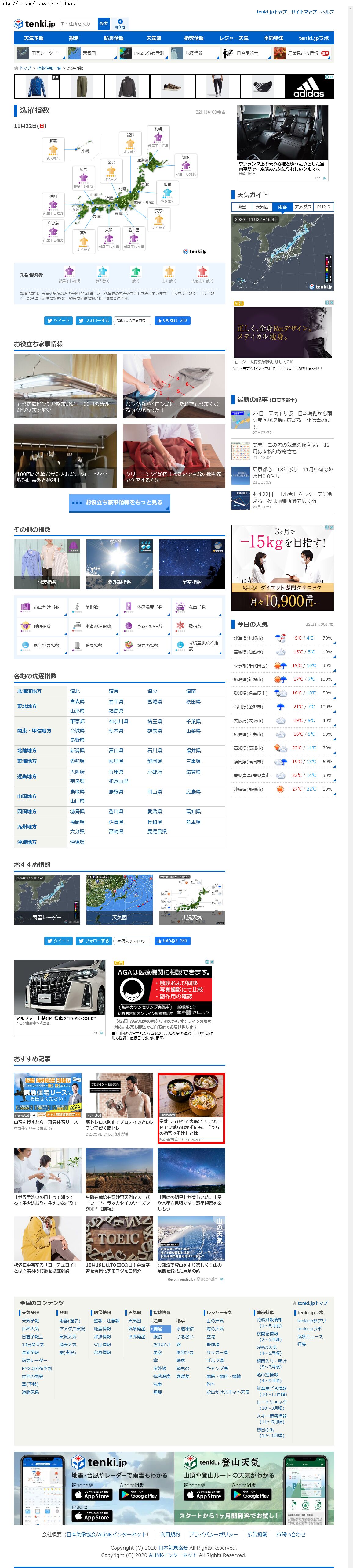Open the 東京都 laundry index link
The width and height of the screenshot is (353, 1568).
click(x=78, y=721)
